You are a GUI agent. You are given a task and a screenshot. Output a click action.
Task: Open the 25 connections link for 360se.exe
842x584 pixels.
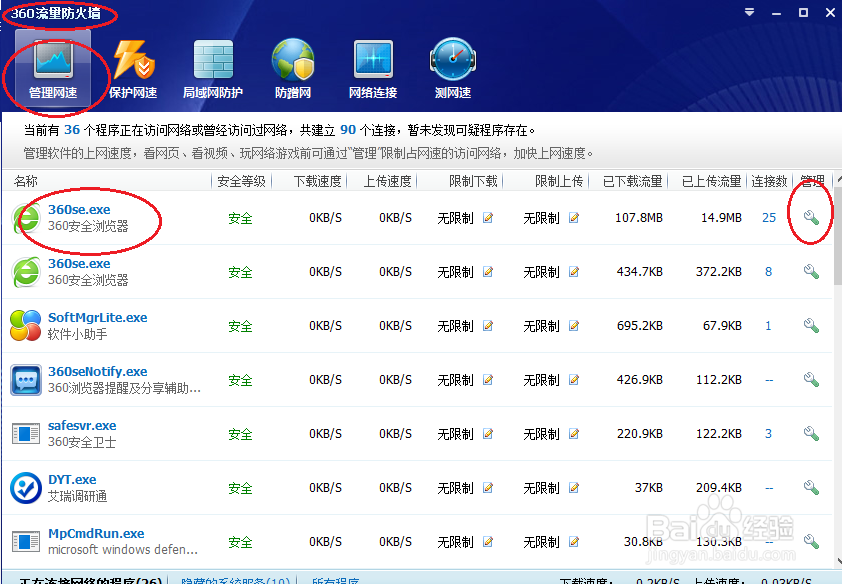[x=769, y=217]
